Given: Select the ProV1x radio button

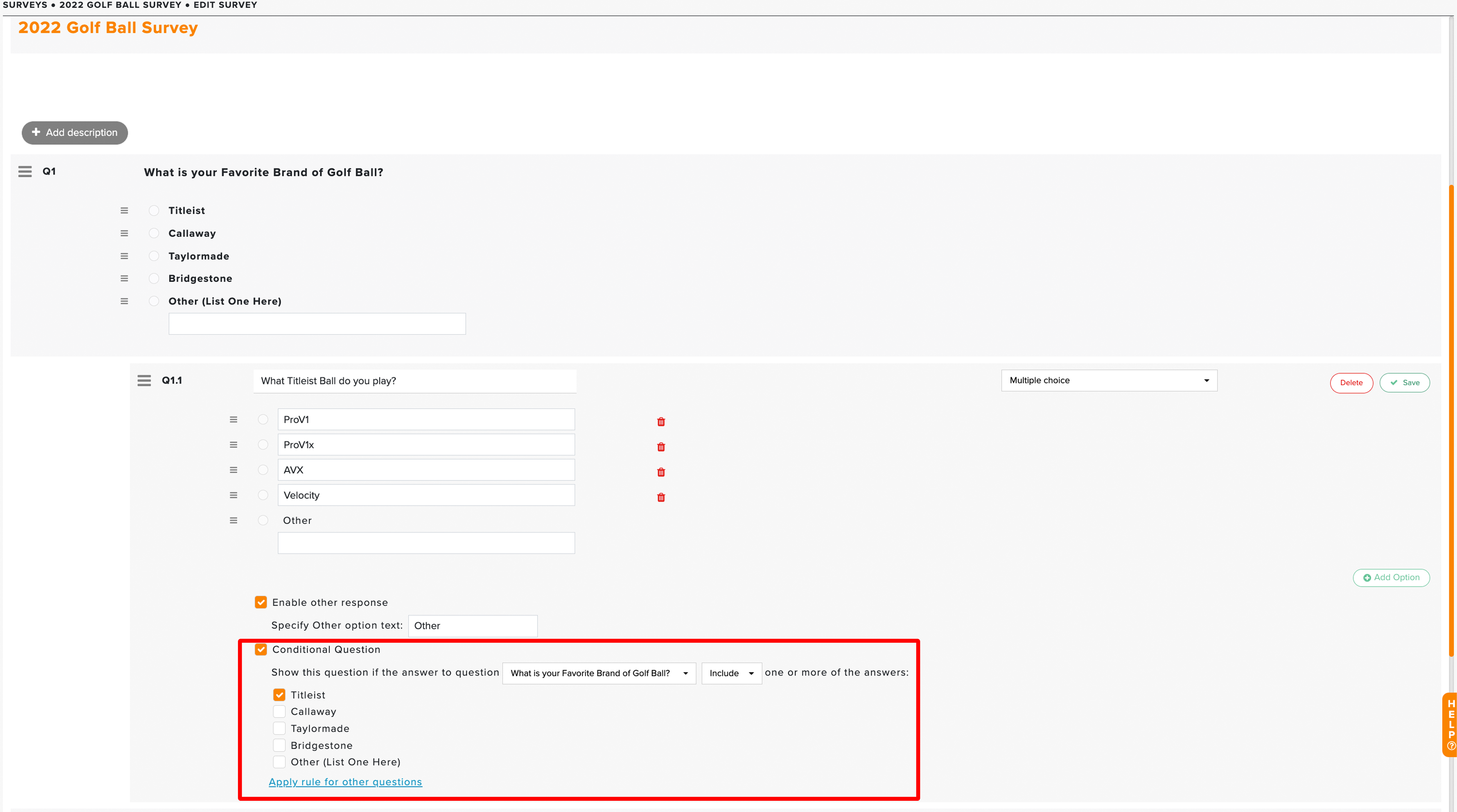Looking at the screenshot, I should (263, 445).
